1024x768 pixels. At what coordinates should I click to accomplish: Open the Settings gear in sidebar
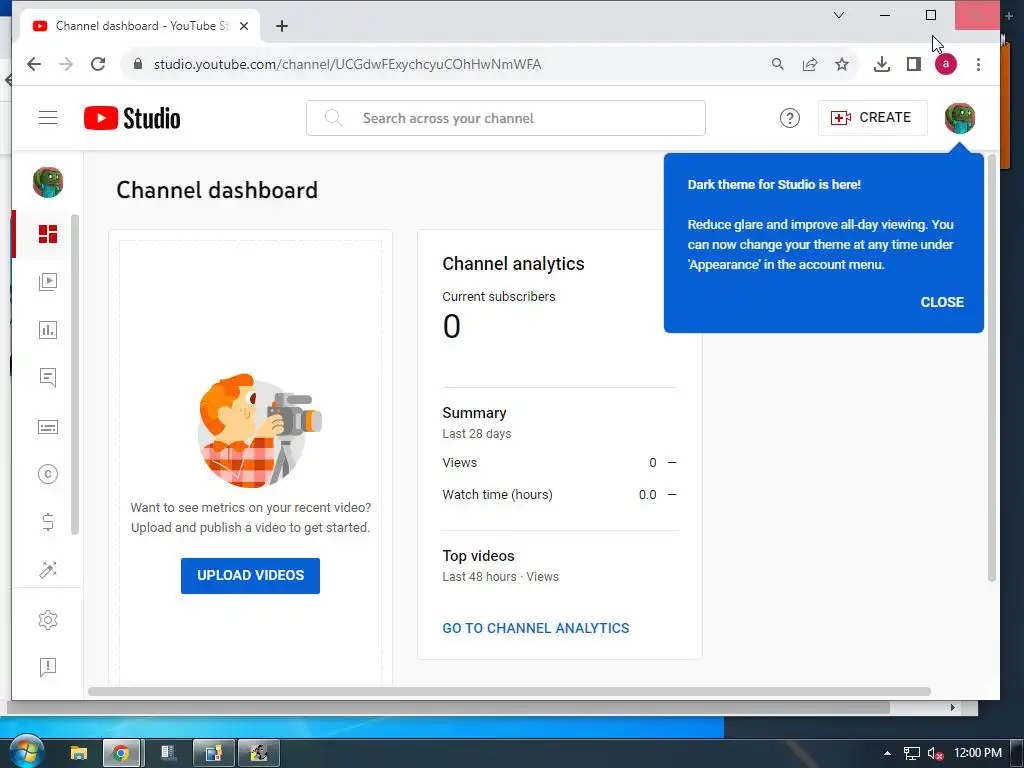(48, 619)
